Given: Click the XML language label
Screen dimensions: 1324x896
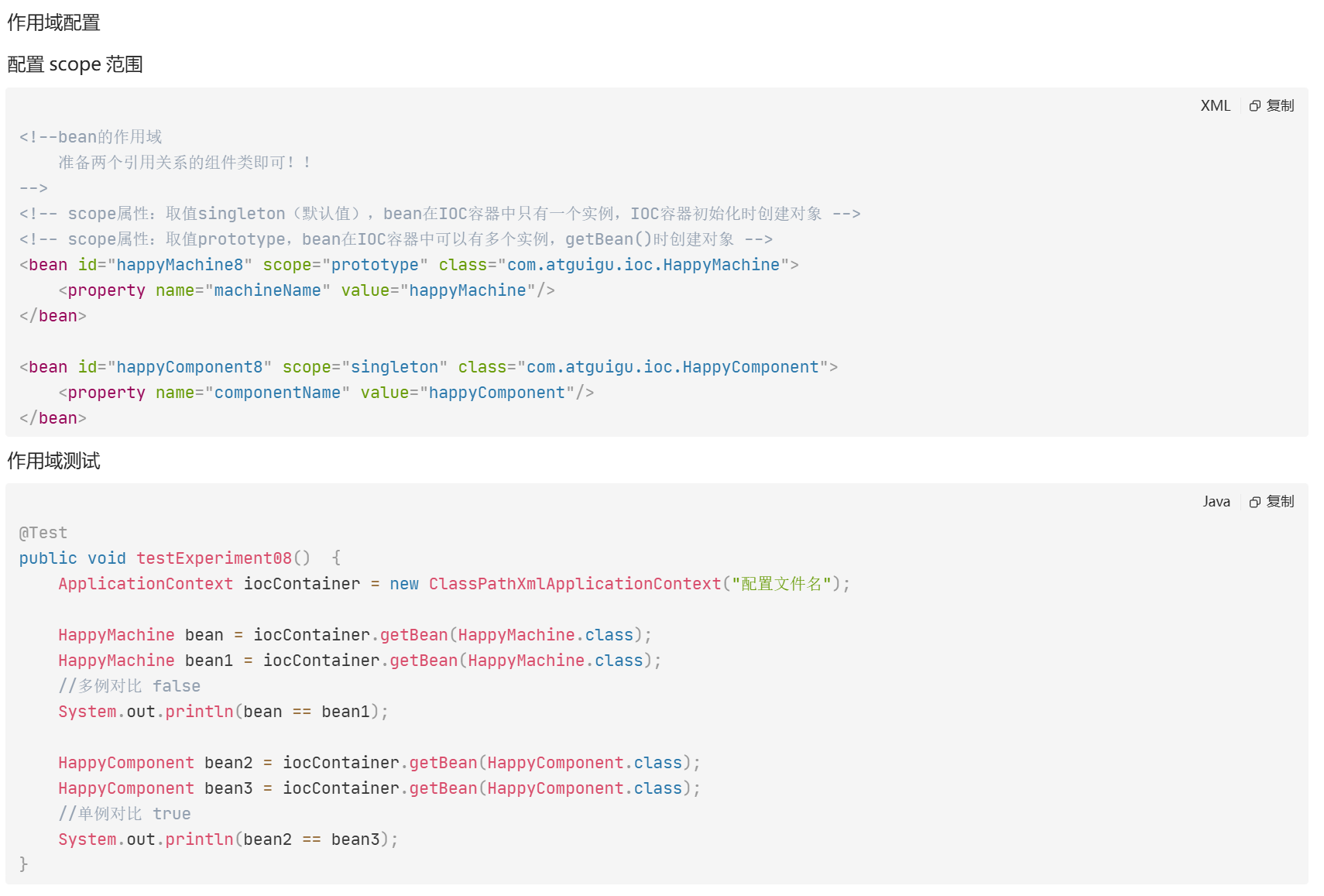Looking at the screenshot, I should point(1215,106).
